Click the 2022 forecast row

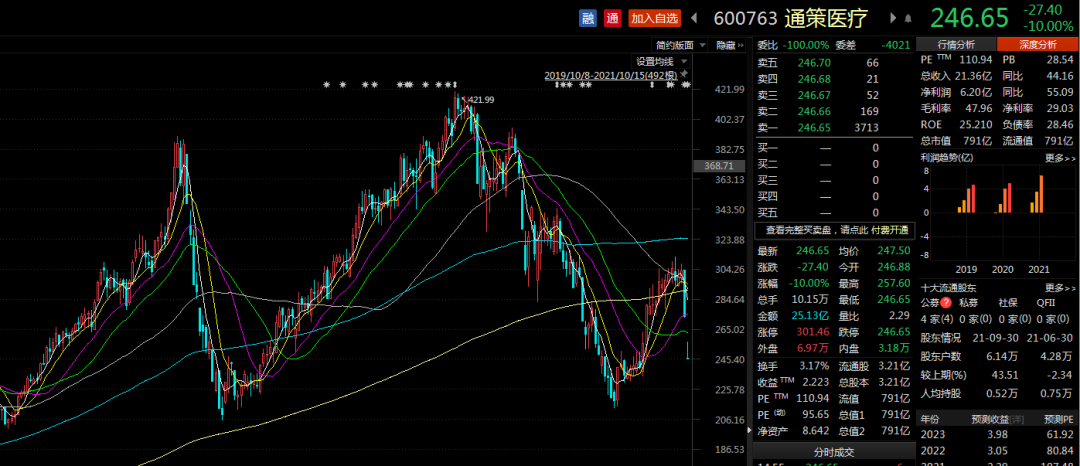pos(997,452)
